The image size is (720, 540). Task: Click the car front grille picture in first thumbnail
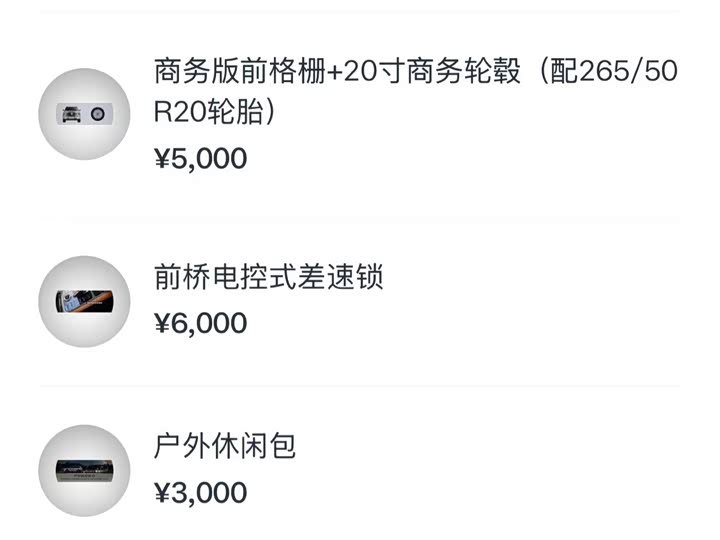(70, 114)
